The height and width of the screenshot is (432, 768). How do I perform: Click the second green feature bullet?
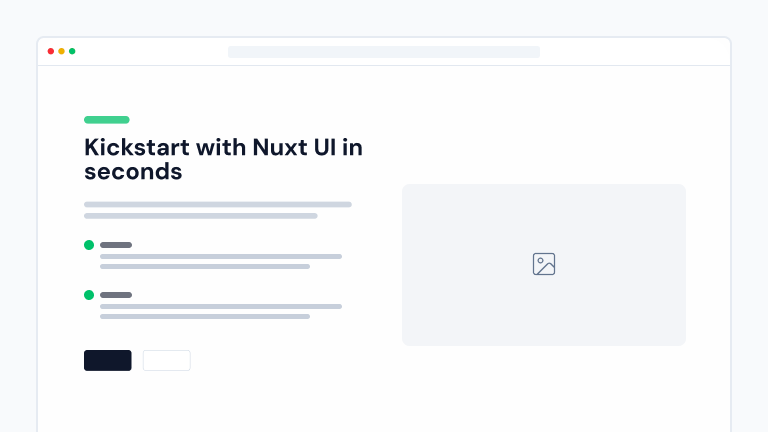(89, 295)
